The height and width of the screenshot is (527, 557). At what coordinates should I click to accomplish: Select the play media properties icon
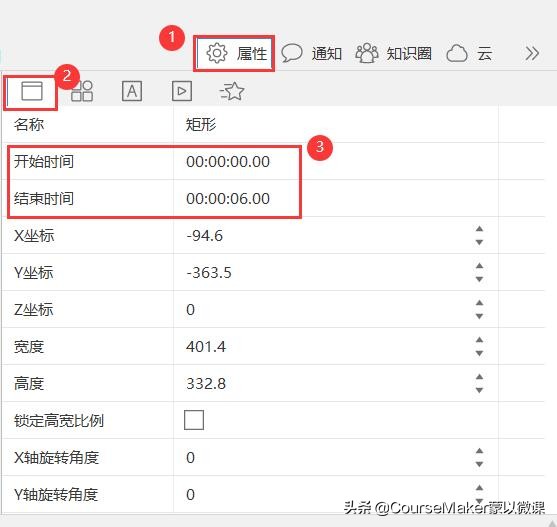(x=182, y=91)
